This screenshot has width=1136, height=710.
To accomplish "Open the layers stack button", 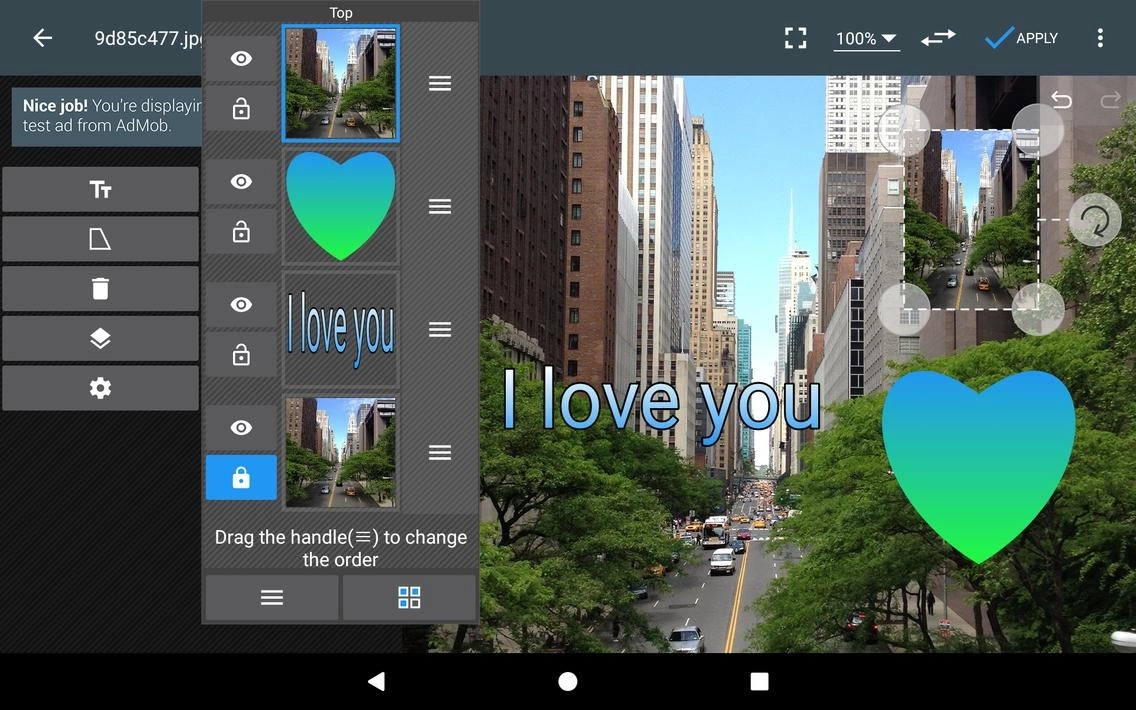I will click(x=100, y=338).
